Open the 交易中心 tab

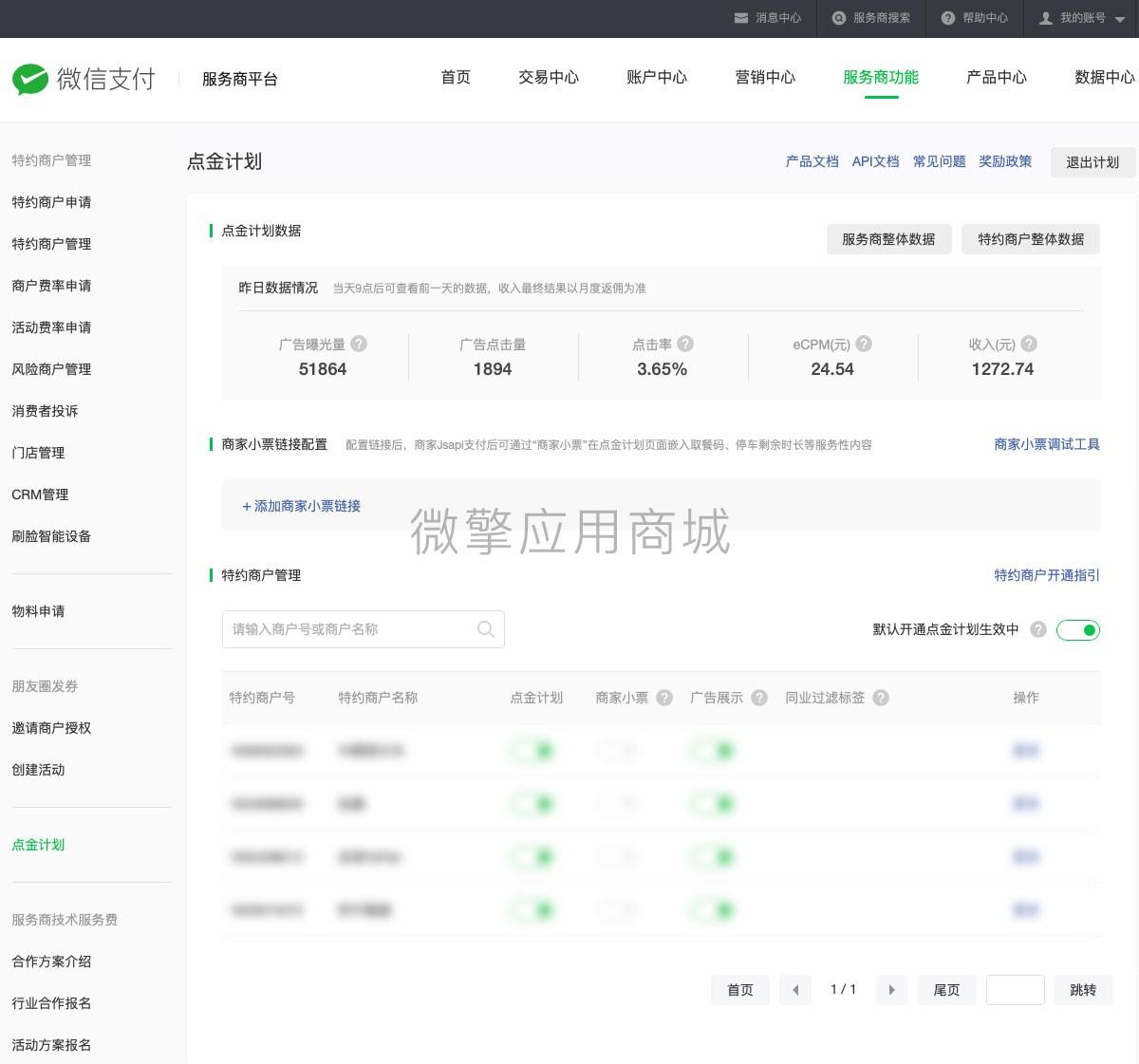(x=548, y=78)
